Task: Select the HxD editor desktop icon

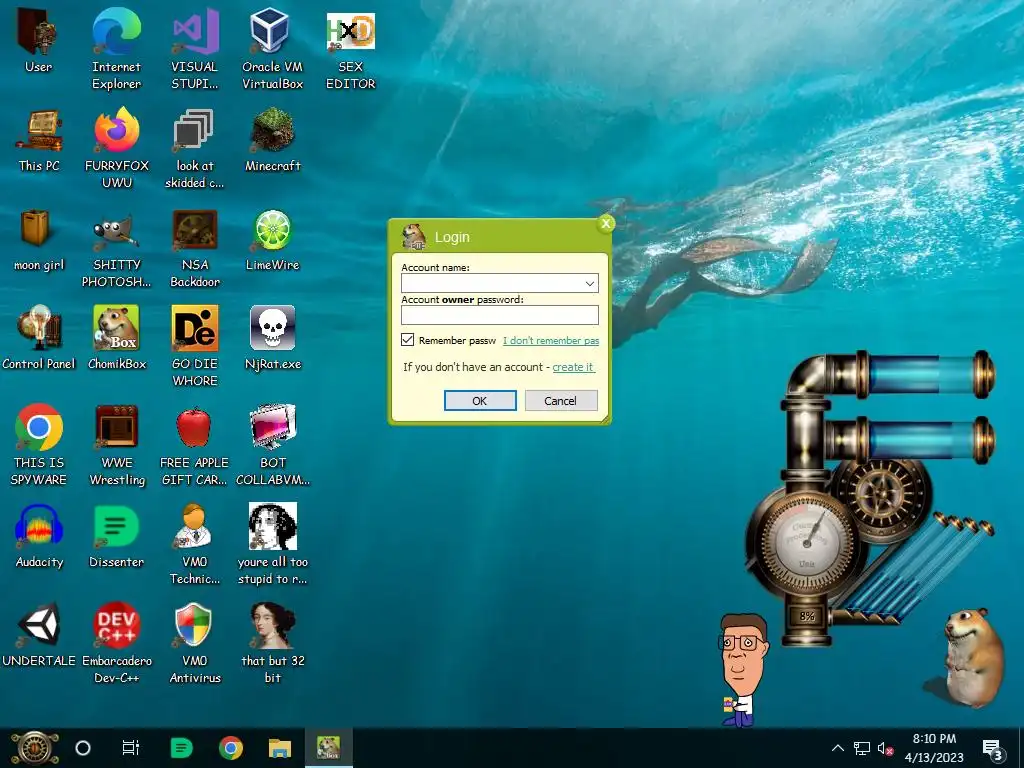Action: coord(351,49)
